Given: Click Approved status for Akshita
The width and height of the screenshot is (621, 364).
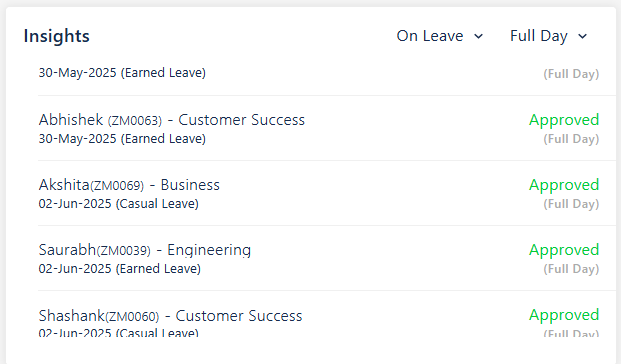Looking at the screenshot, I should (564, 185).
